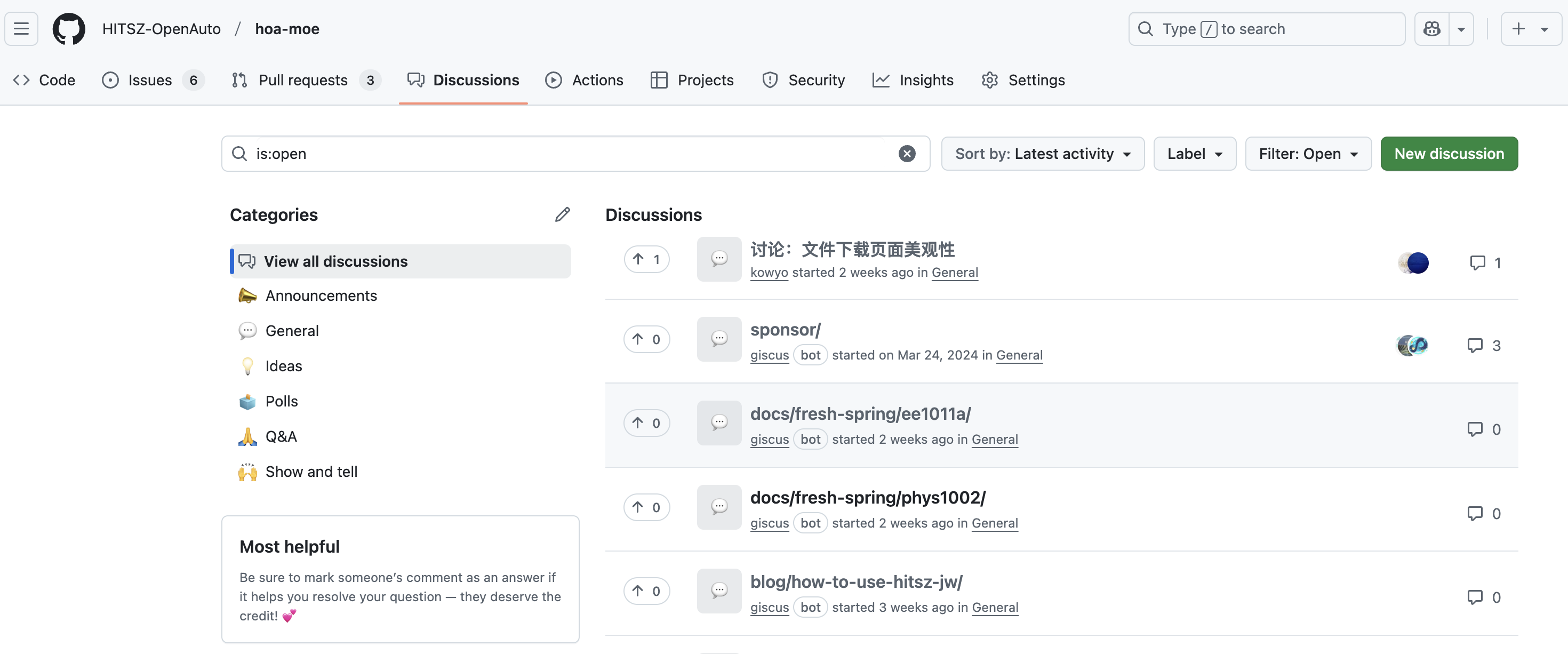Open the Copilot icon in the header
The image size is (1568, 654).
1431,29
